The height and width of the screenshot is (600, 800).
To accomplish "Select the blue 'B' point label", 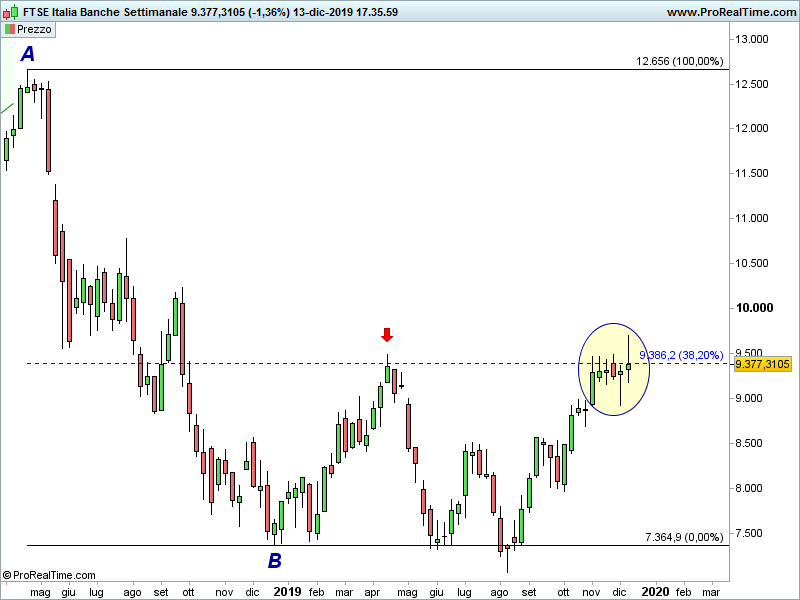I will coord(274,561).
